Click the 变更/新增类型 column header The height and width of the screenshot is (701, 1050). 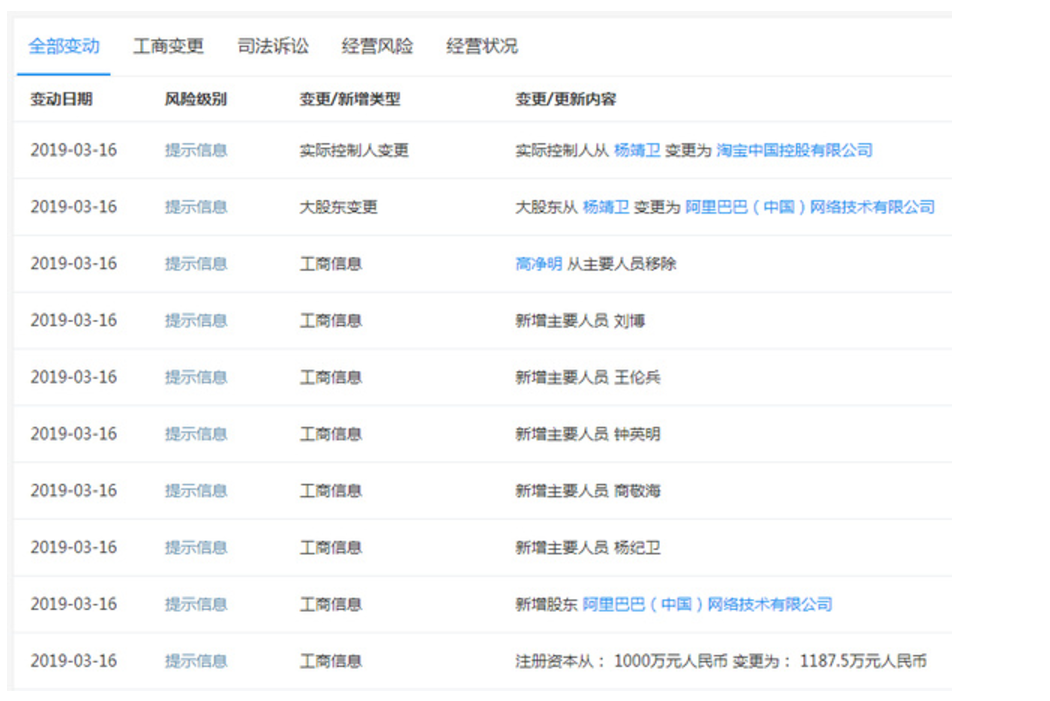coord(350,99)
